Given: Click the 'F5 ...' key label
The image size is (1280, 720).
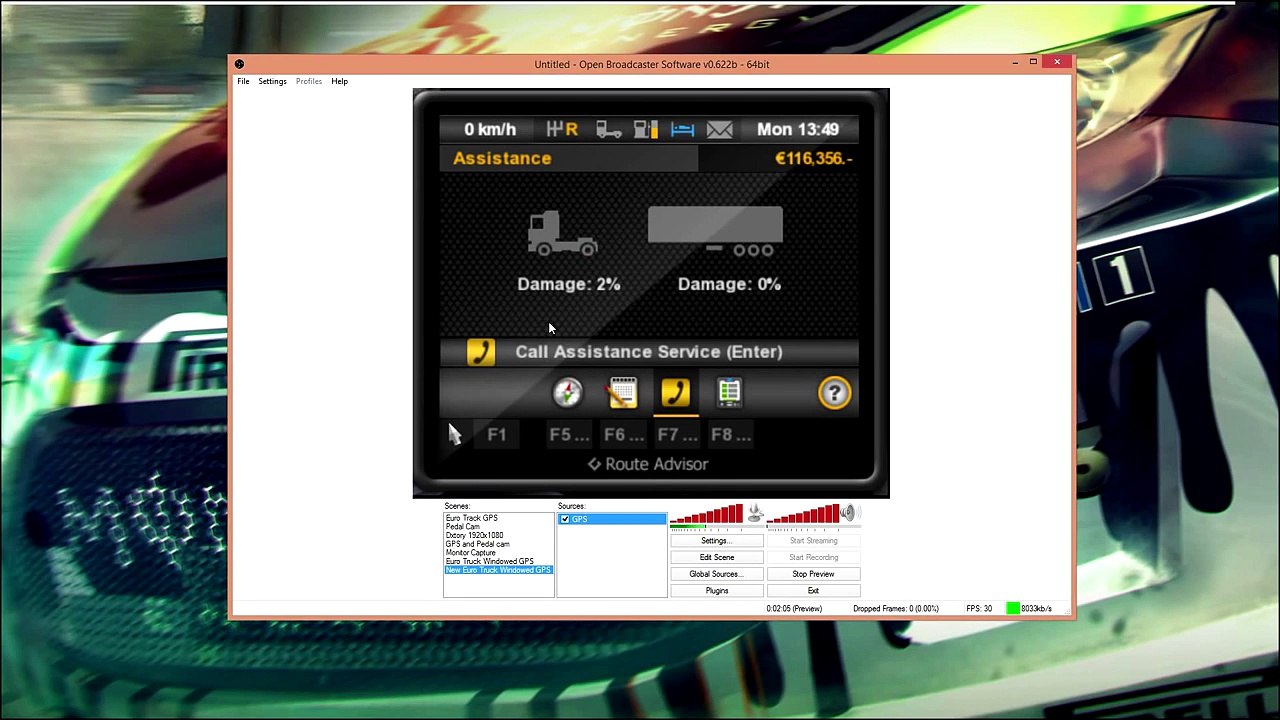Looking at the screenshot, I should (569, 435).
